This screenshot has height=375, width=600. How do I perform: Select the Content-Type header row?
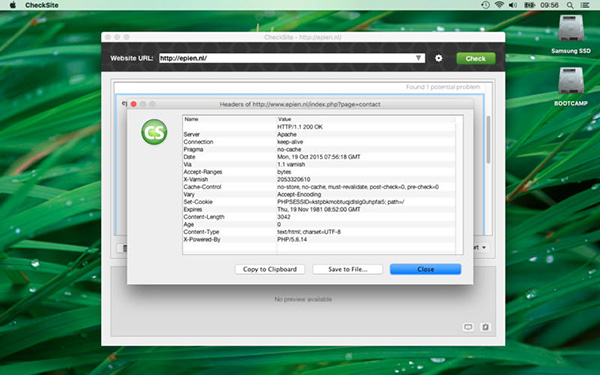click(x=319, y=232)
